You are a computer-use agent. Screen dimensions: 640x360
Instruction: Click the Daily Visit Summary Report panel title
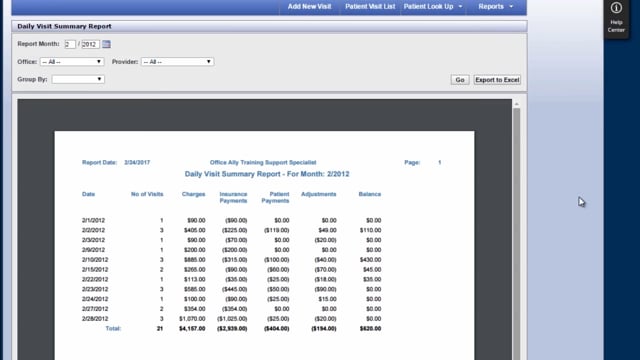coord(64,26)
